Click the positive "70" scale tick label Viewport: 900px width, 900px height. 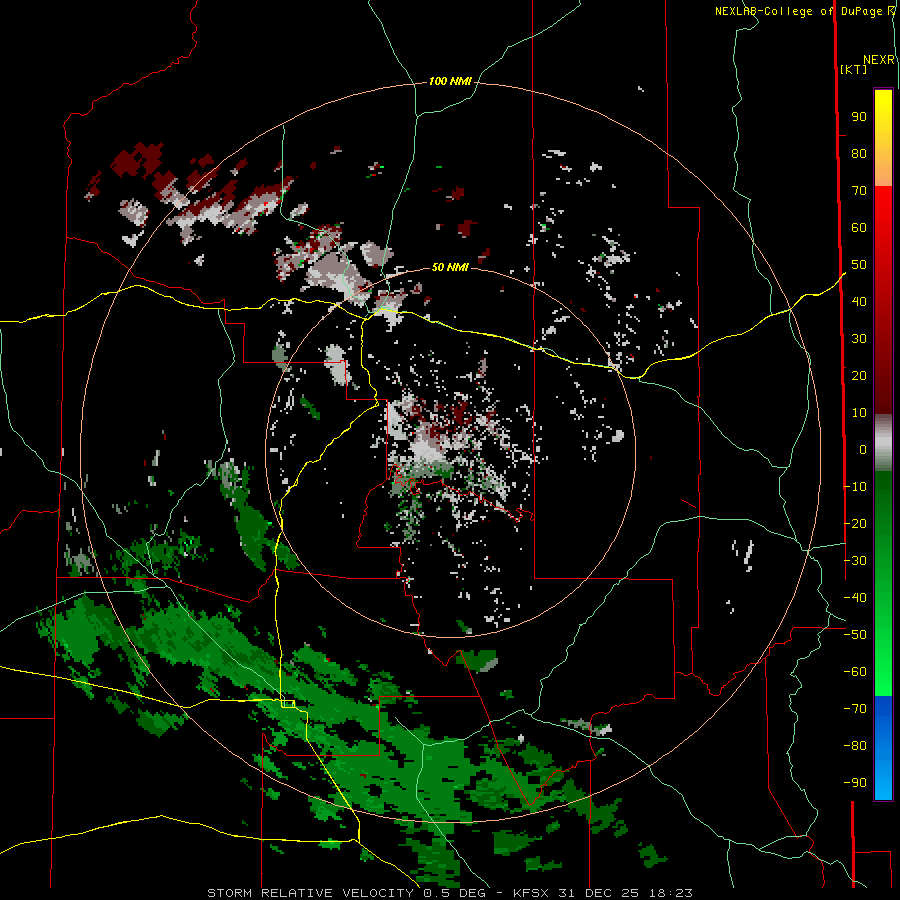(859, 191)
